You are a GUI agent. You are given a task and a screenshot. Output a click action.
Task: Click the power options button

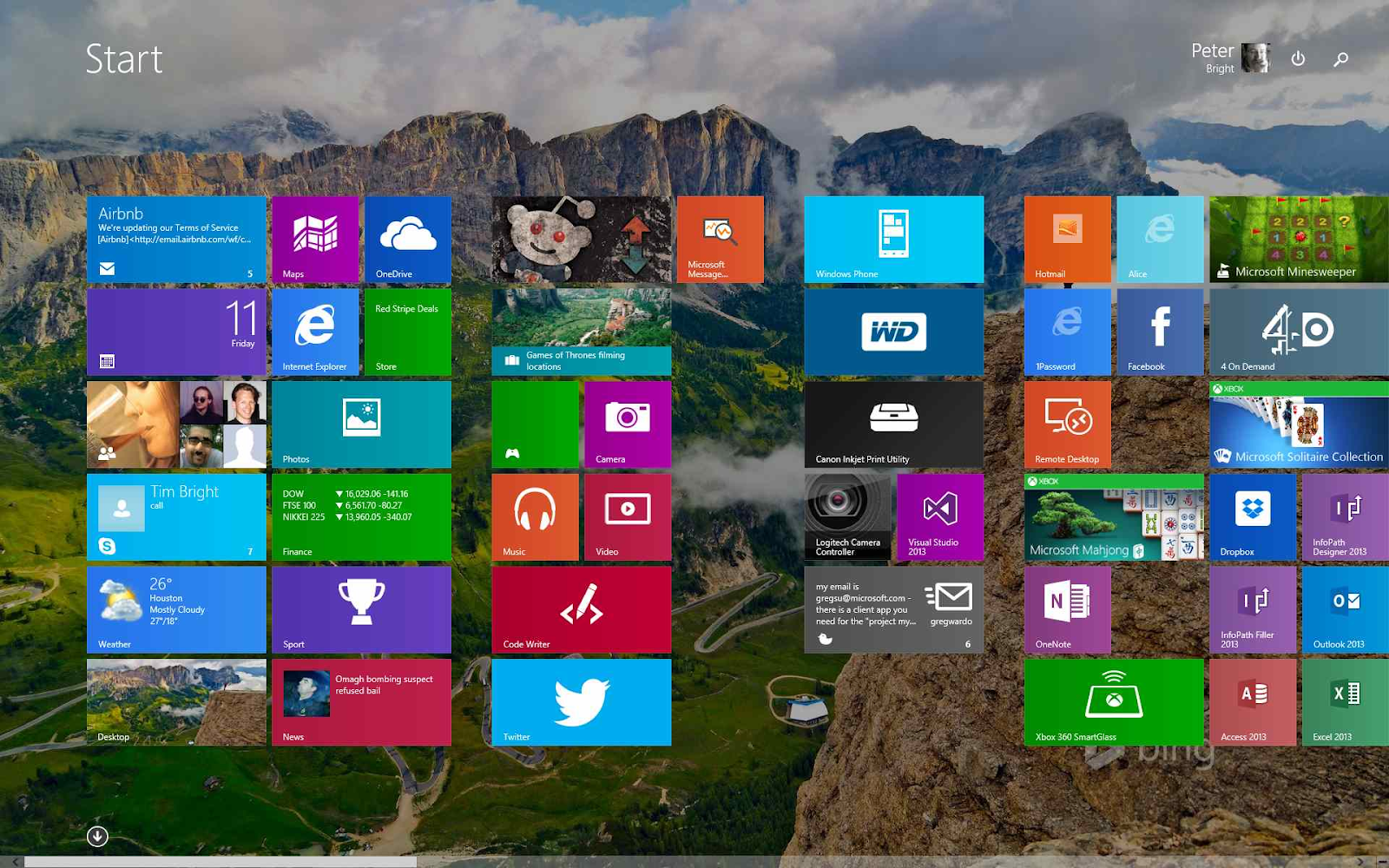pyautogui.click(x=1298, y=58)
